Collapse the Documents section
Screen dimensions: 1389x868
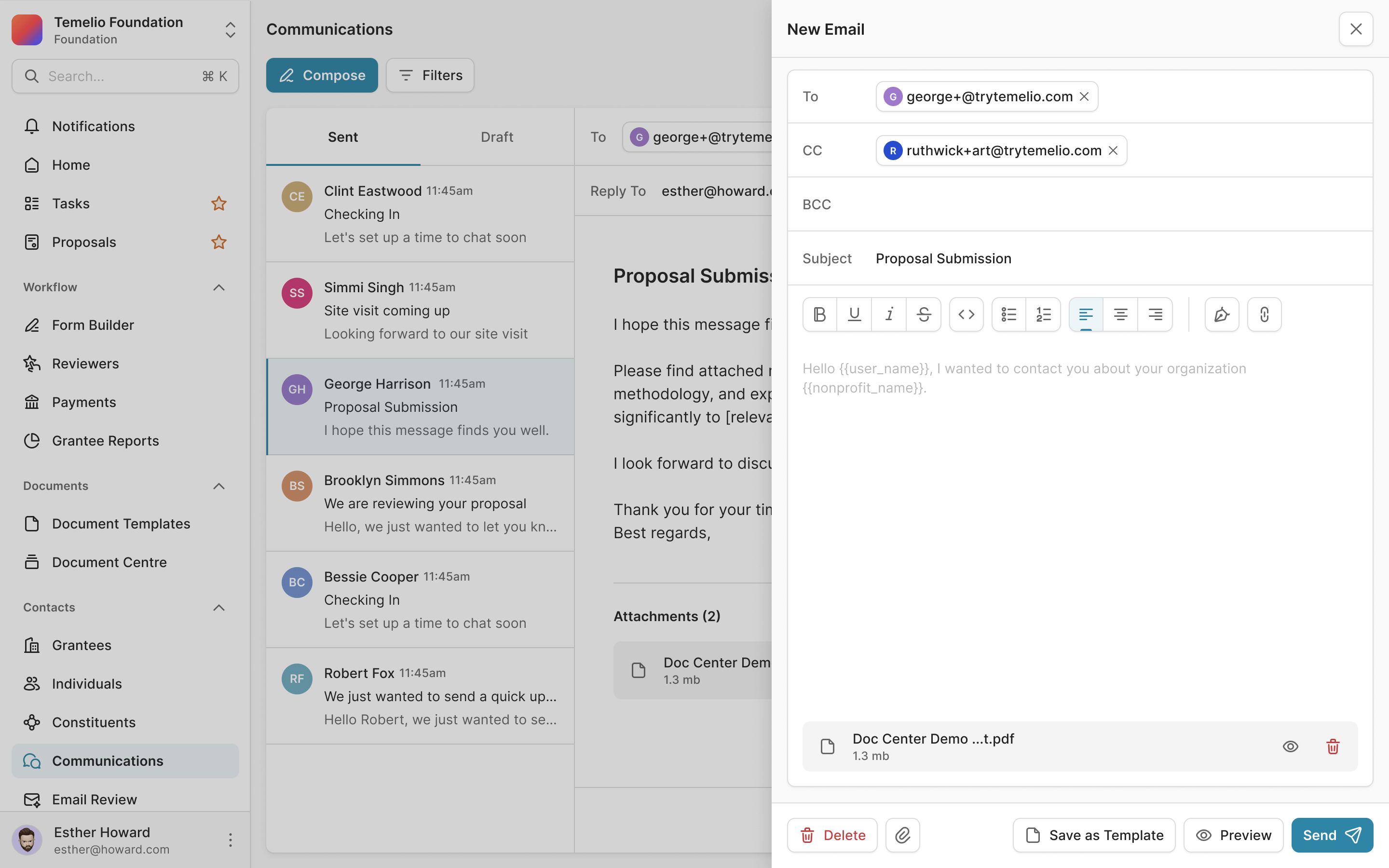point(218,486)
